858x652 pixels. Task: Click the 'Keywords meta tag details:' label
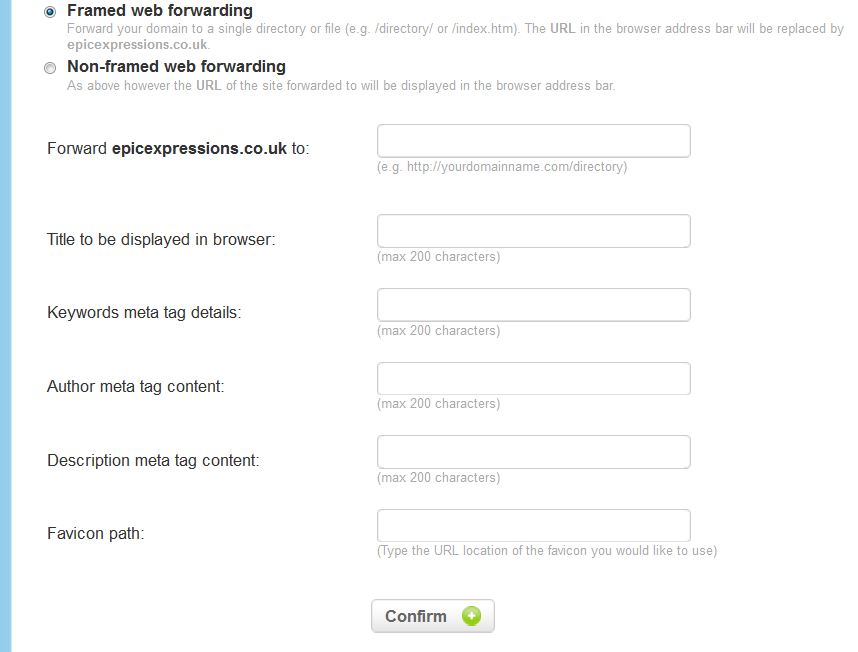144,312
